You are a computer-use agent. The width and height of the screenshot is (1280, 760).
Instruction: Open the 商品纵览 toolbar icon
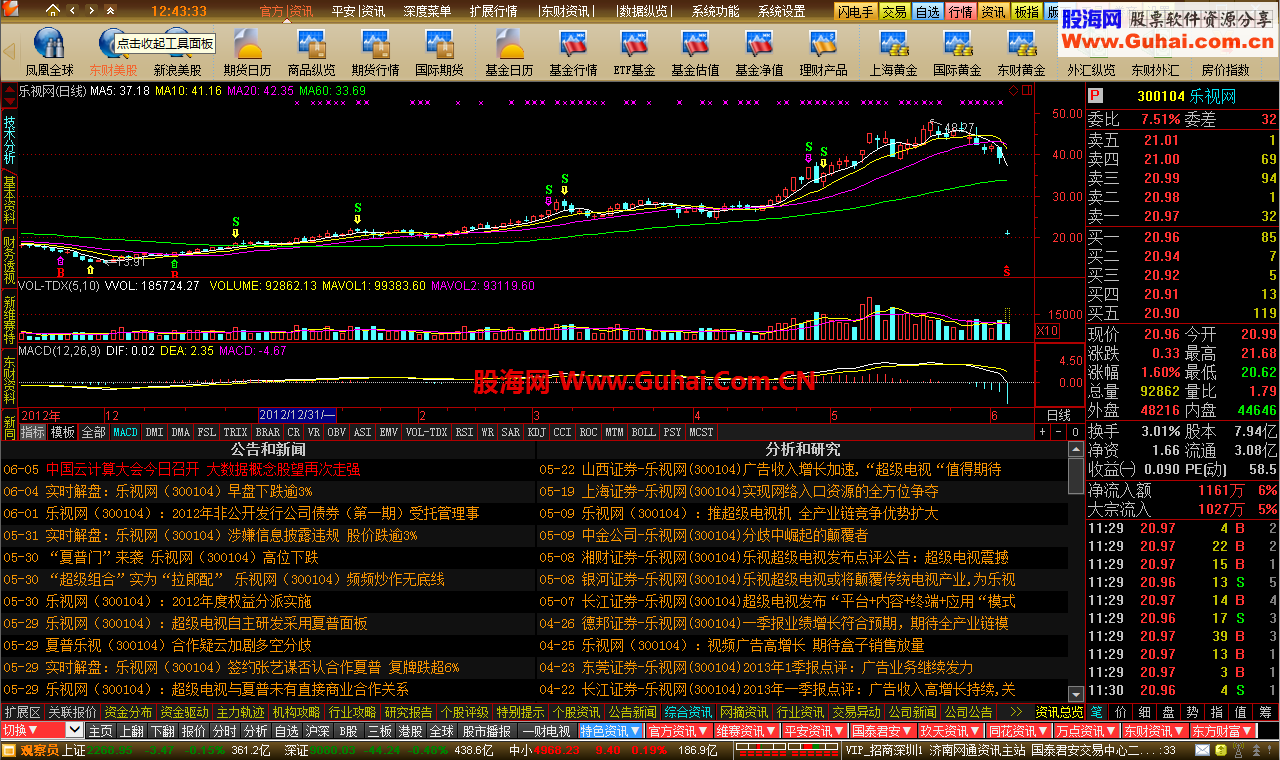[x=311, y=52]
